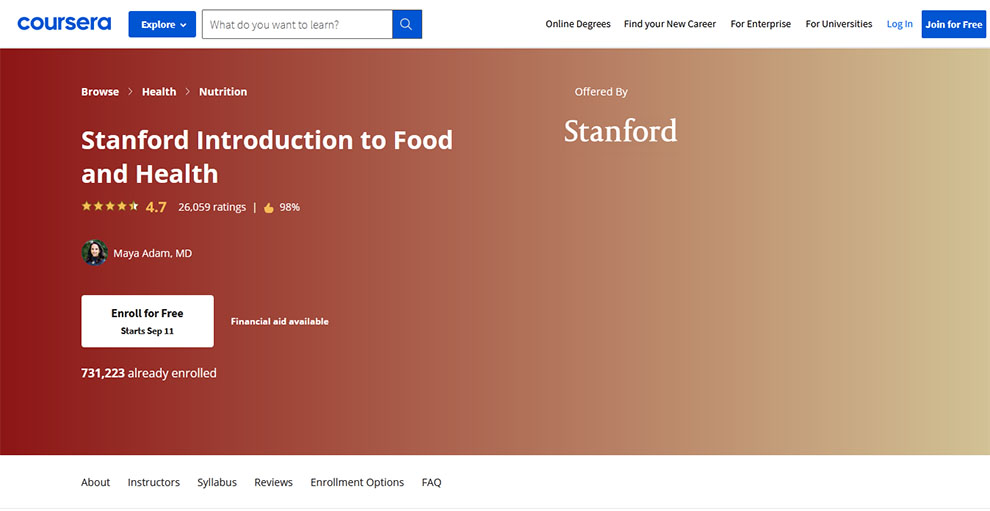The image size is (990, 511).
Task: Click the 731,223 already enrolled text
Action: [x=149, y=373]
